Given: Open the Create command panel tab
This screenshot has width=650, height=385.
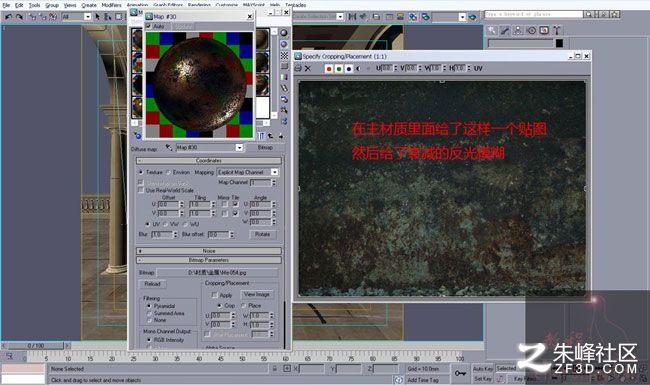Looking at the screenshot, I should [x=492, y=30].
